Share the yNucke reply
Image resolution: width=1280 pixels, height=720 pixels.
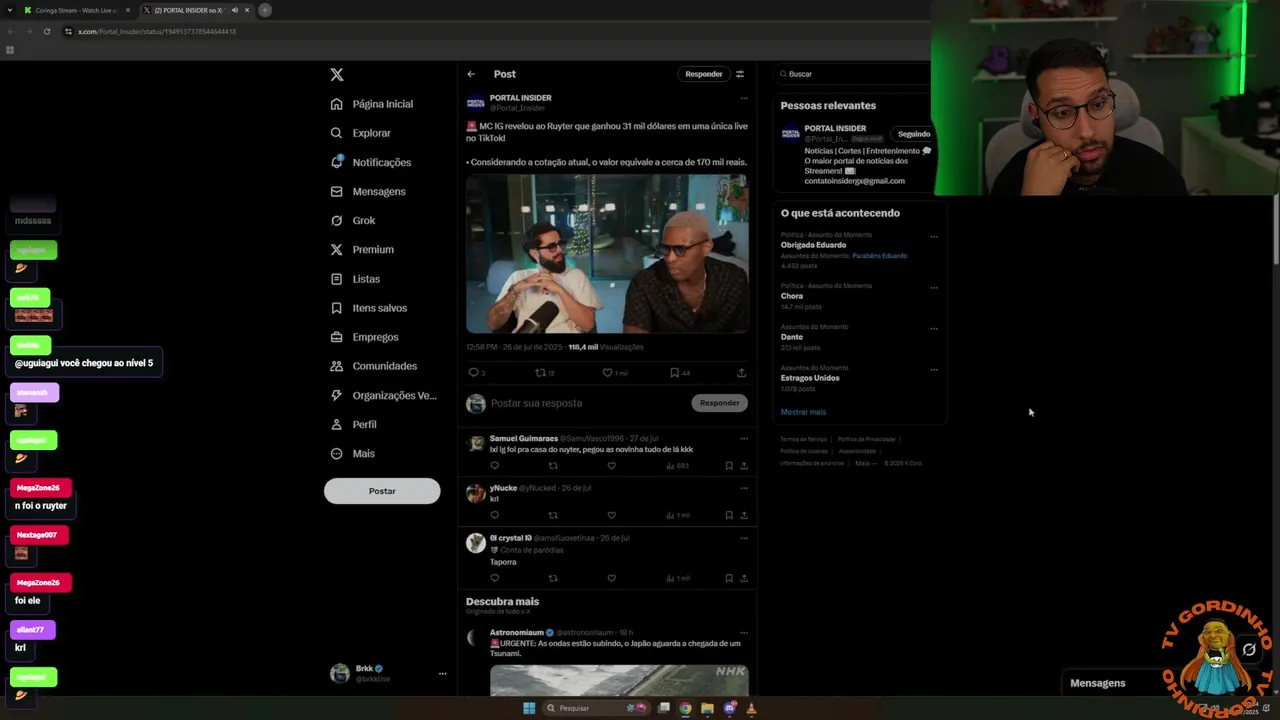pos(743,515)
